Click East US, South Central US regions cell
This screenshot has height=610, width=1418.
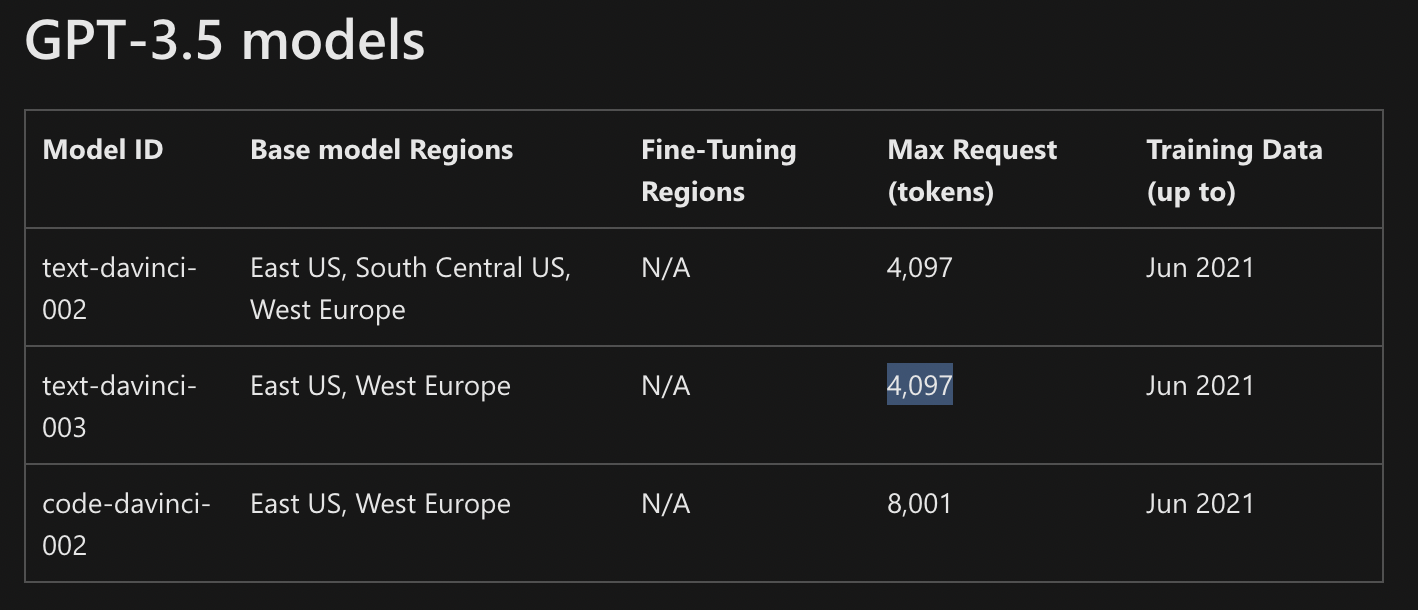(x=411, y=288)
